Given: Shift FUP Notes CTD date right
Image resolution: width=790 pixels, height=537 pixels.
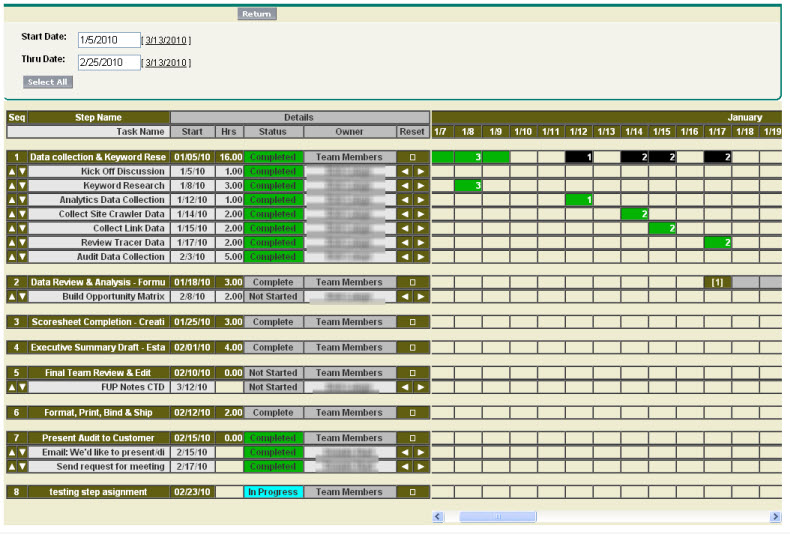Looking at the screenshot, I should coord(421,387).
